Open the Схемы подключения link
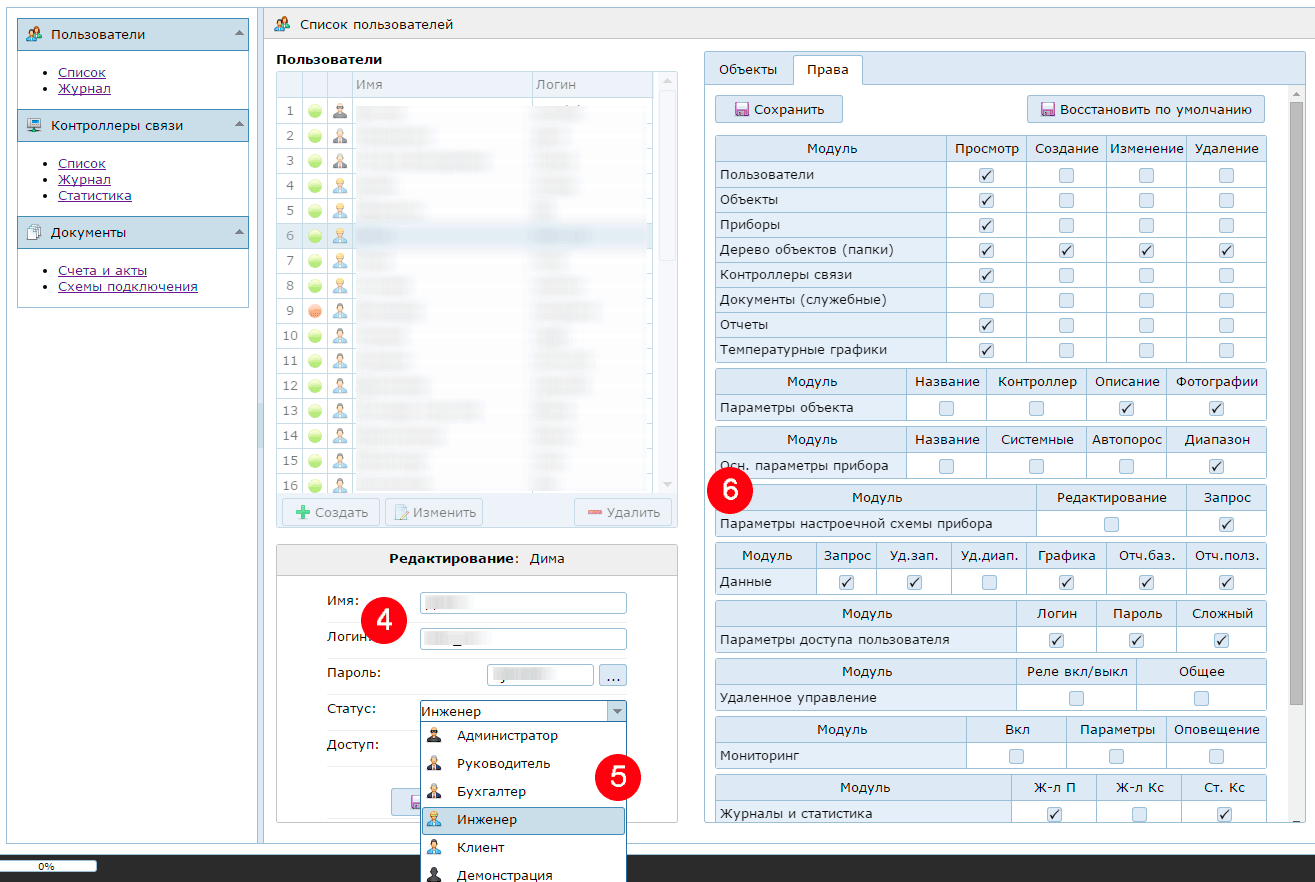The image size is (1315, 882). pyautogui.click(x=127, y=287)
